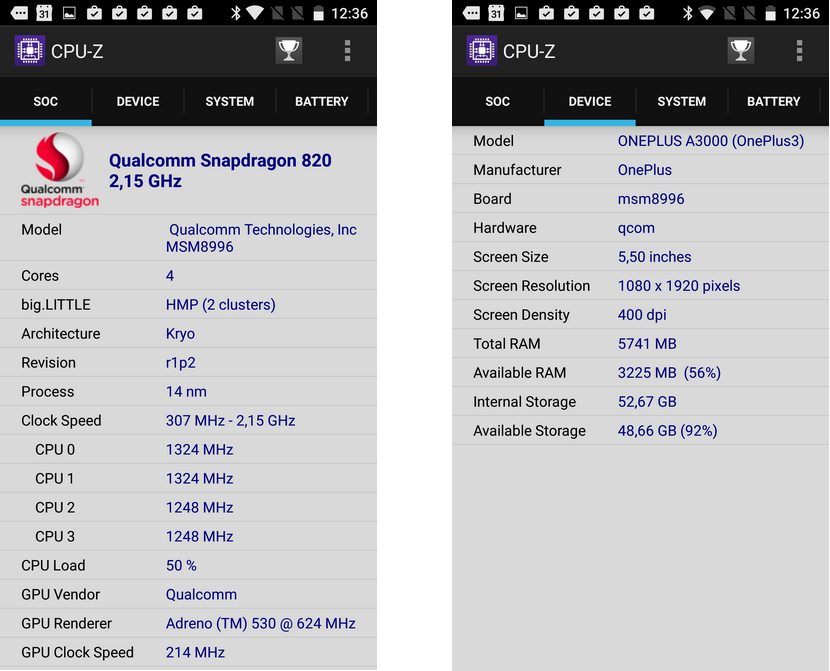Tap Available RAM '3225 MB (56%)'
Screen dimensions: 830x671
(x=669, y=373)
